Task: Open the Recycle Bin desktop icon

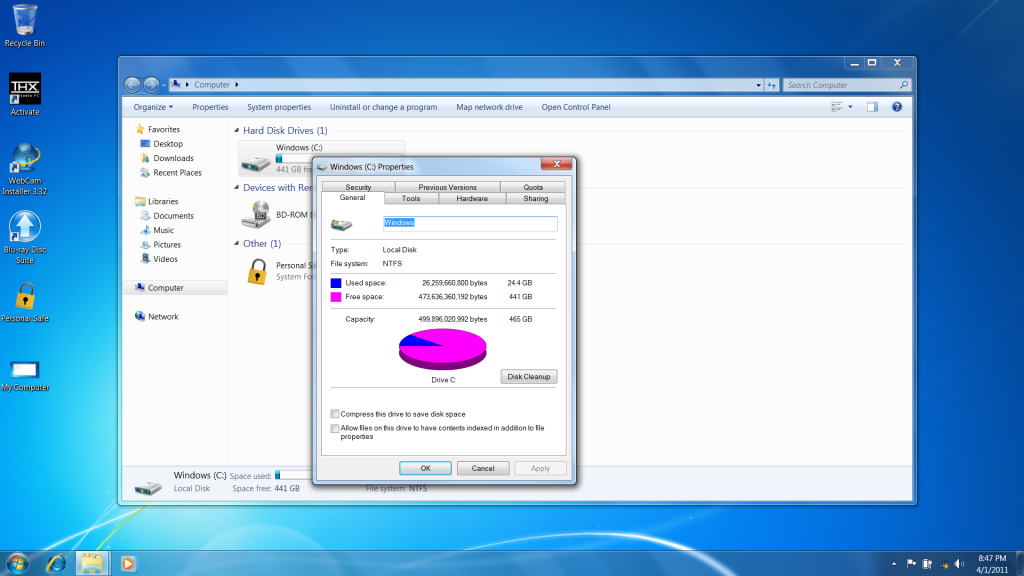Action: tap(25, 26)
